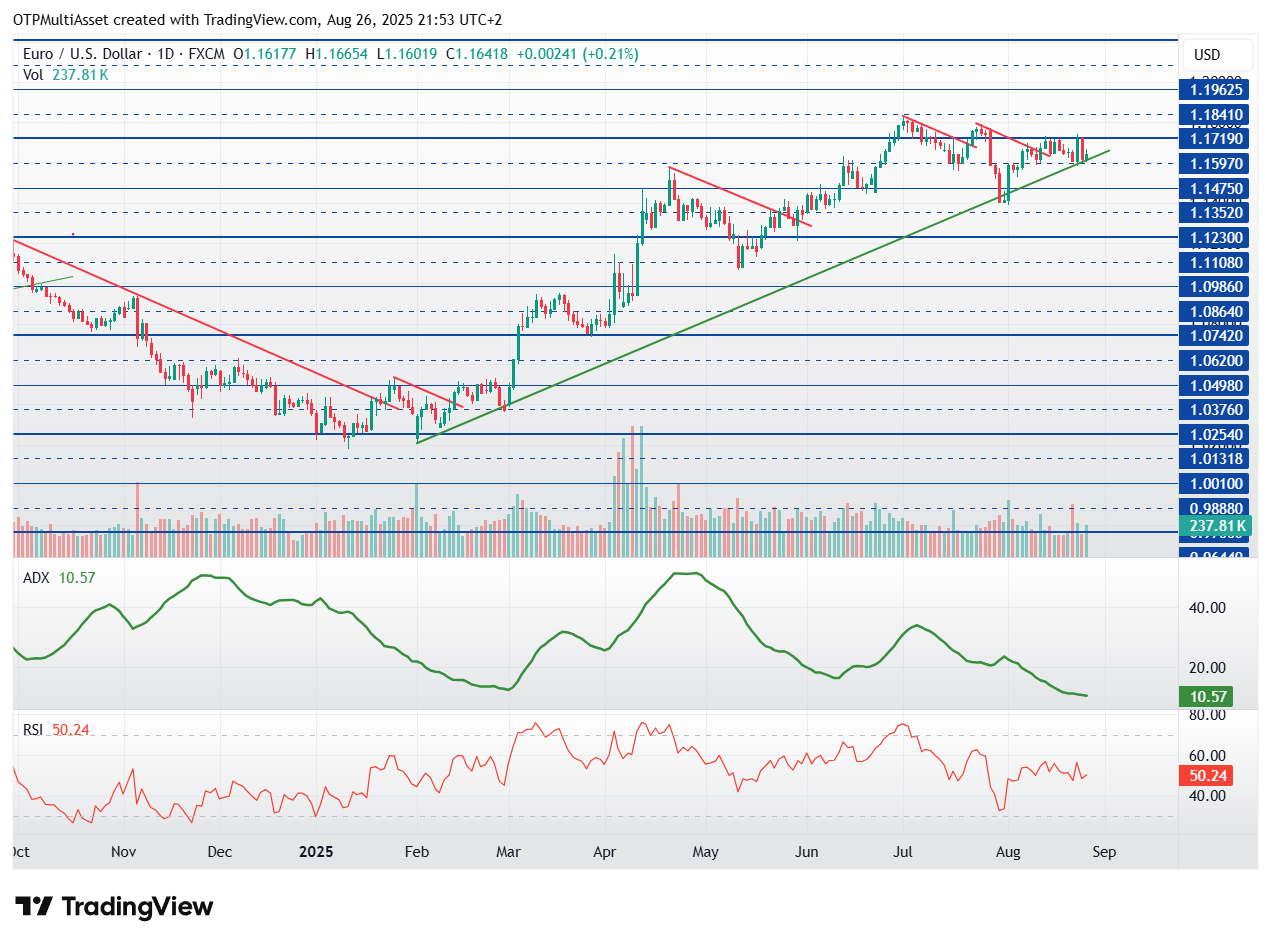1271x944 pixels.
Task: Click the Sep label on time axis
Action: (x=1104, y=852)
